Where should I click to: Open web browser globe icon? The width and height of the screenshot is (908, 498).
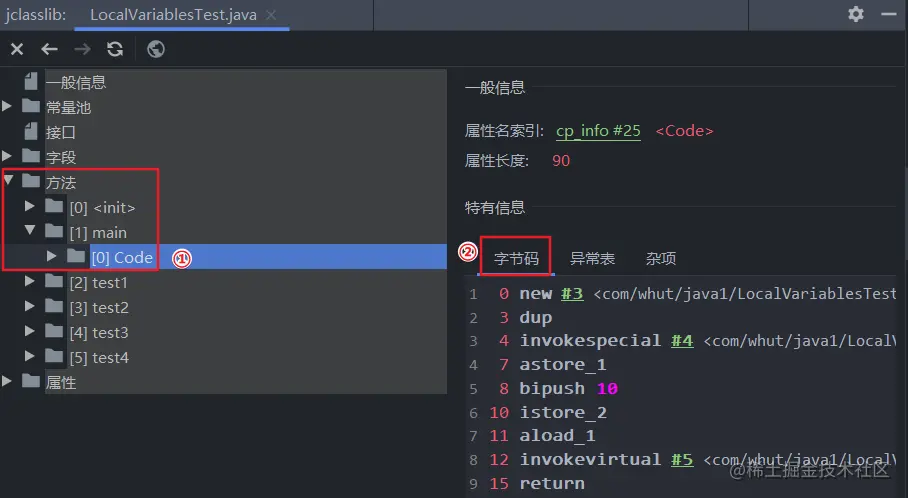[x=156, y=49]
